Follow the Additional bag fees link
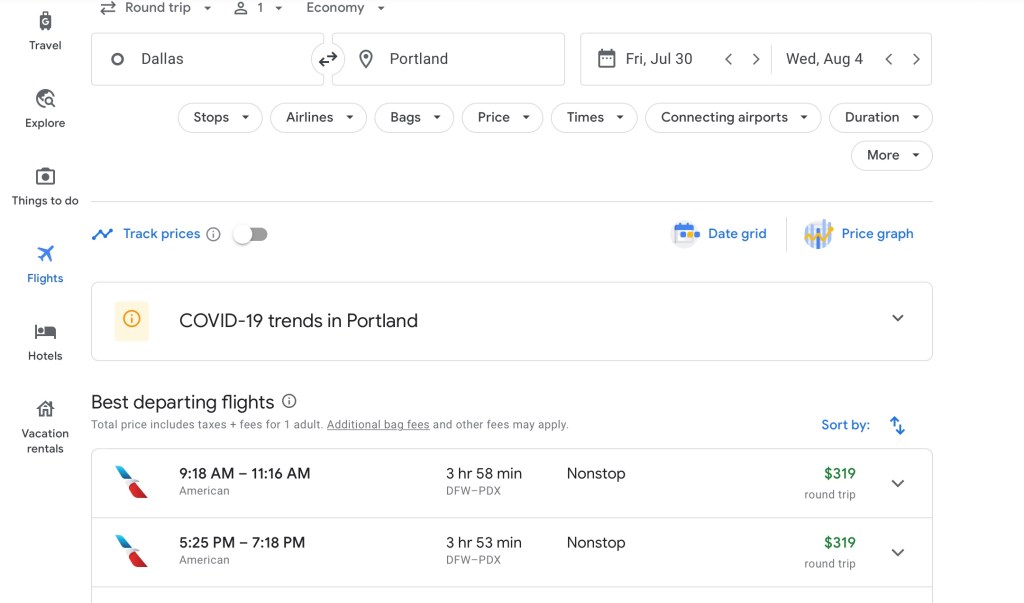Viewport: 1024px width, 603px height. tap(378, 425)
